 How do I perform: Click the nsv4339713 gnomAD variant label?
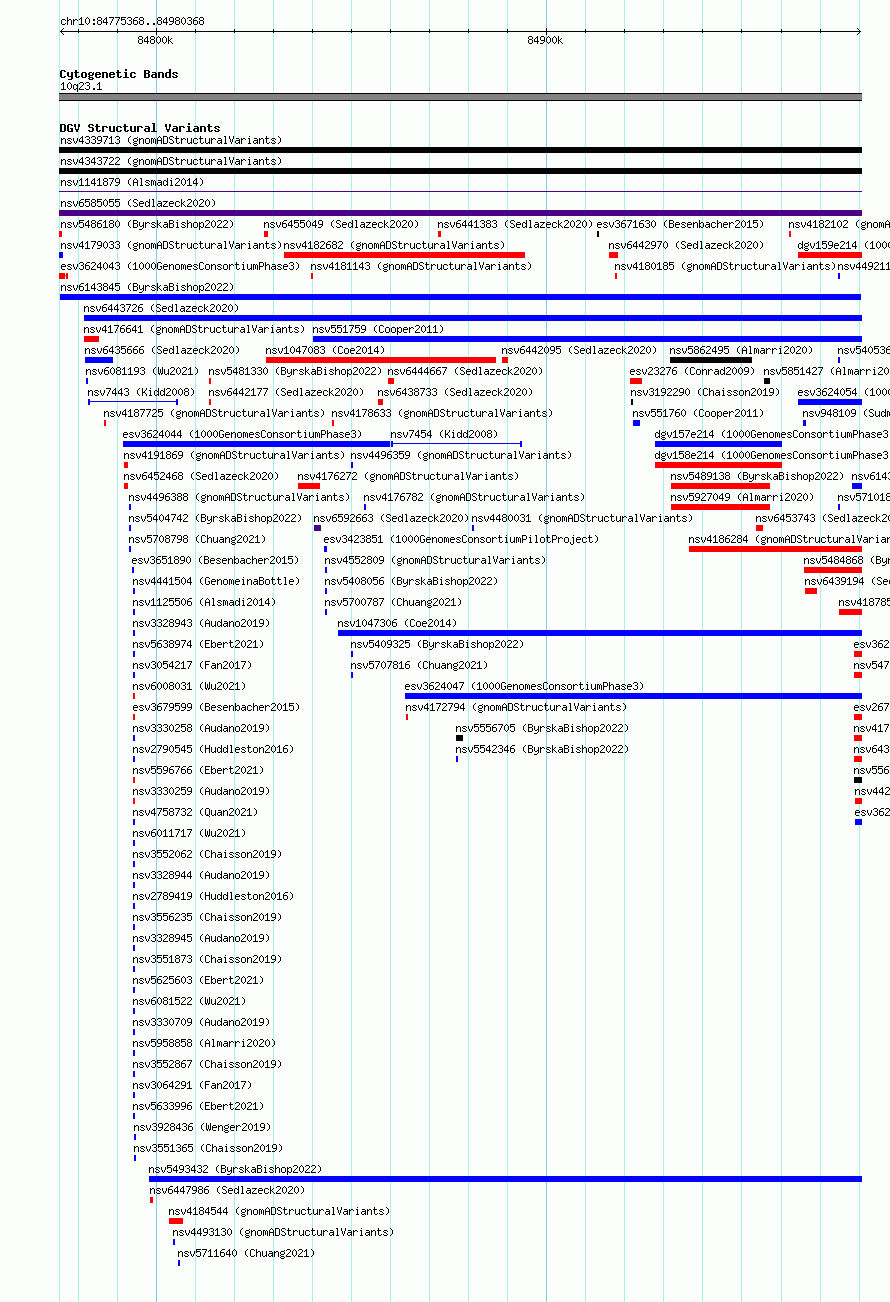(171, 140)
